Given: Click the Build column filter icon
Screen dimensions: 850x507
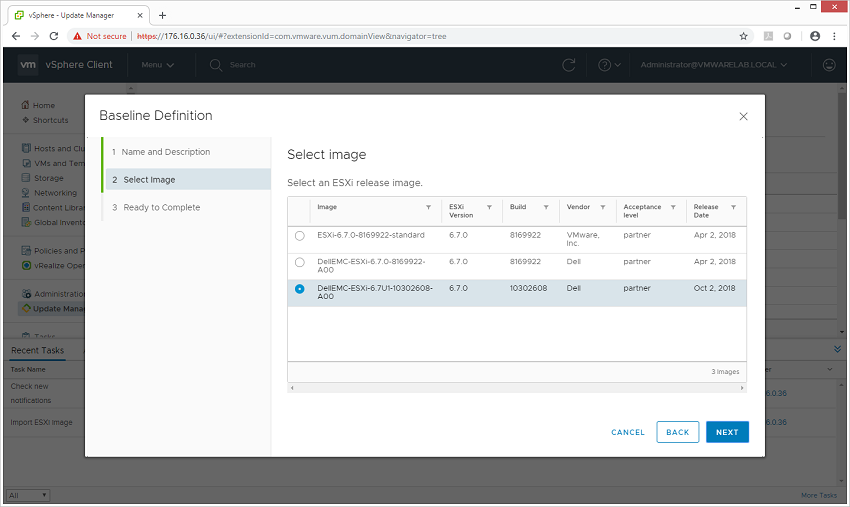Looking at the screenshot, I should click(x=546, y=207).
